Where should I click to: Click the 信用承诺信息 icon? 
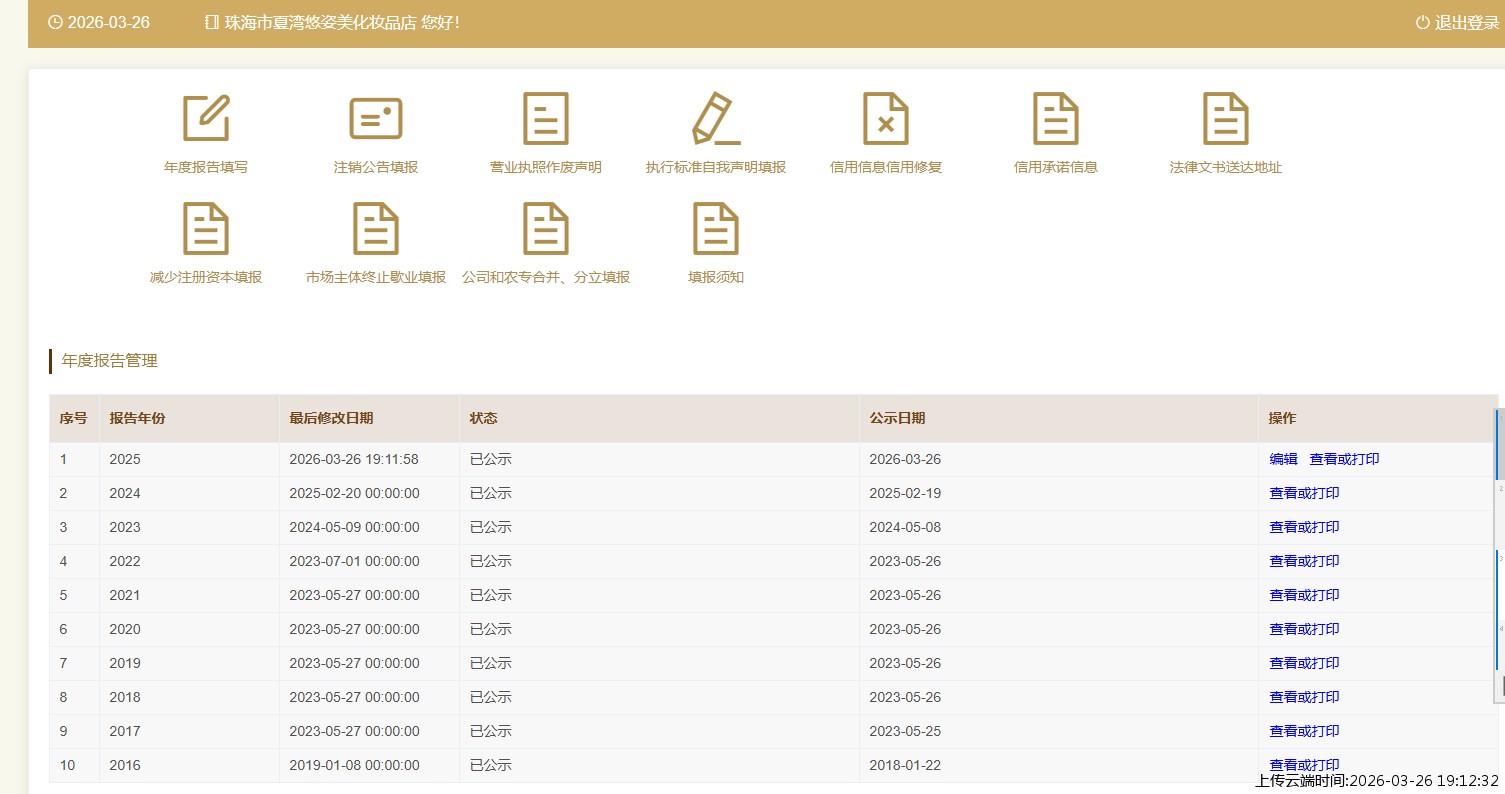click(x=1056, y=119)
